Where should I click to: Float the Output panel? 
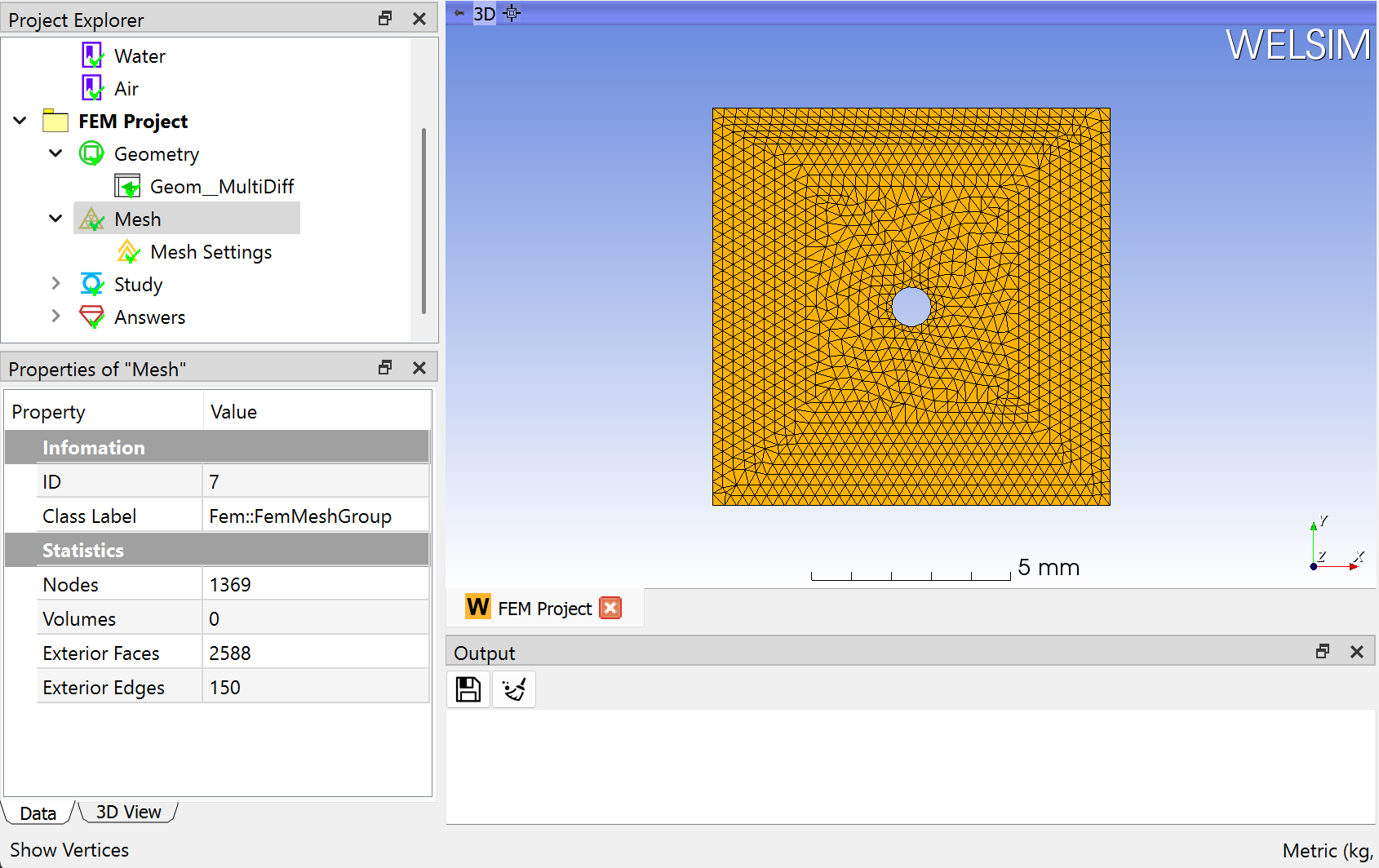coord(1323,651)
